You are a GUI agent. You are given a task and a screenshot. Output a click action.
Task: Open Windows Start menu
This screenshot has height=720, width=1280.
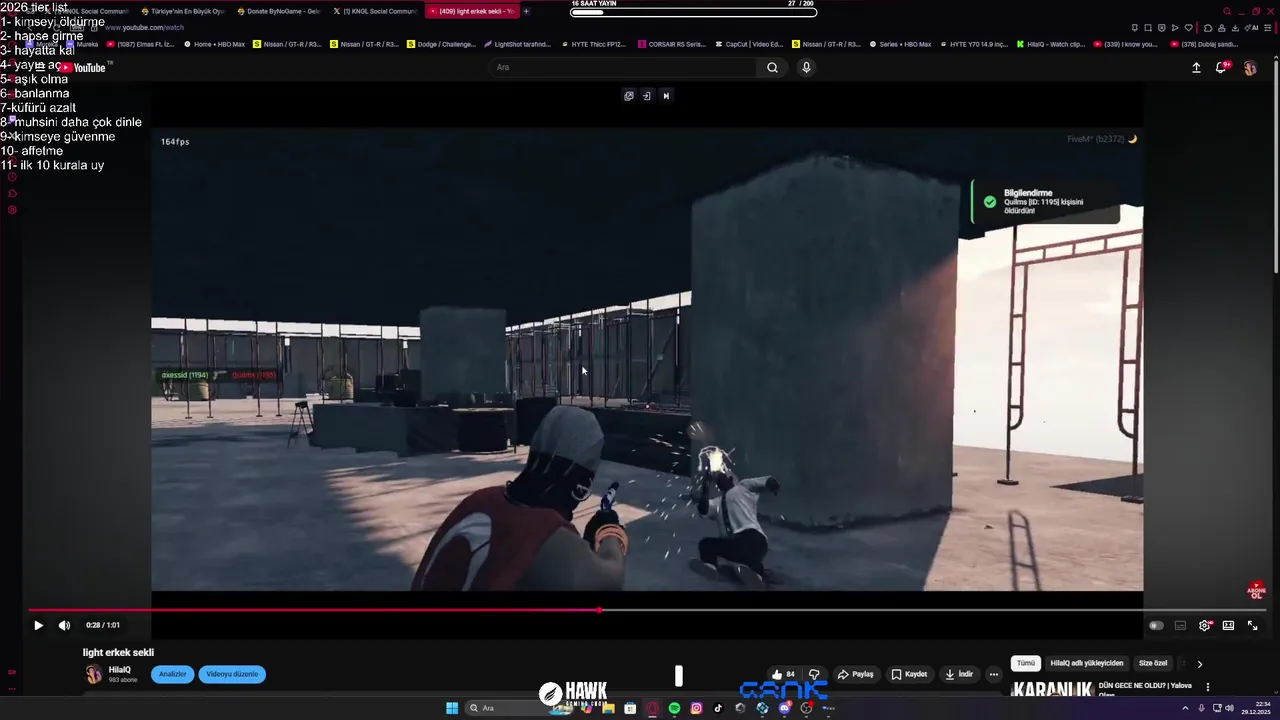tap(452, 708)
